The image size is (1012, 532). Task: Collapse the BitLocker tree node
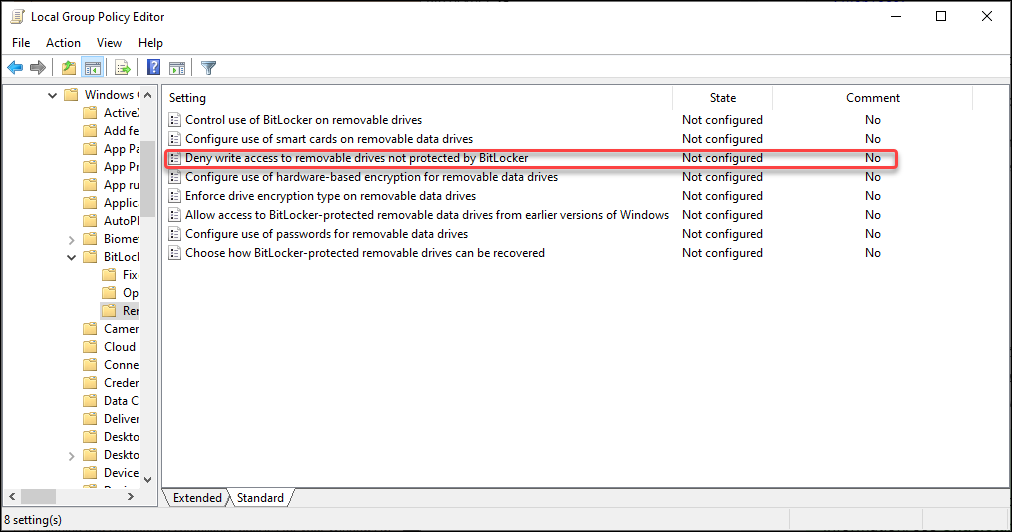(71, 257)
